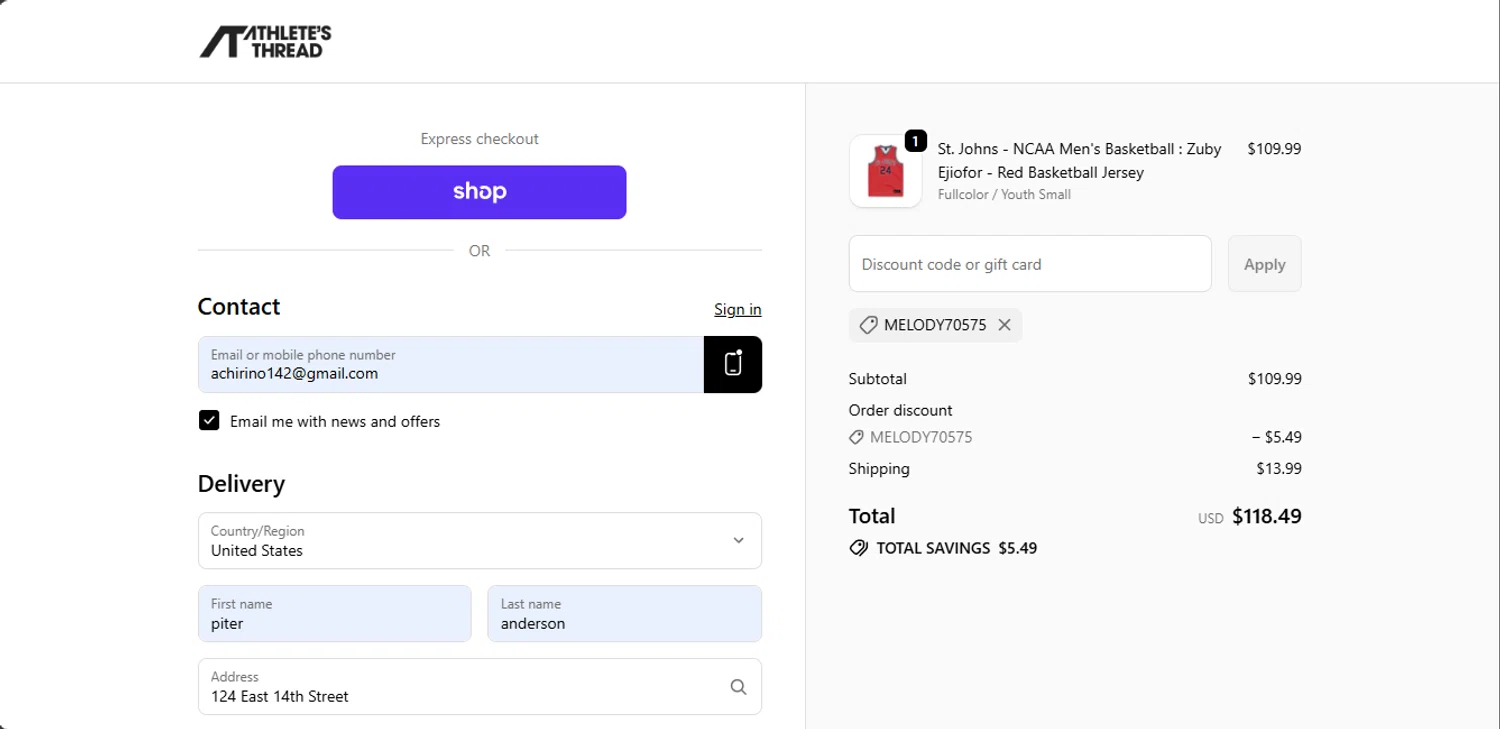
Task: Click the black mobile phone icon button
Action: pyautogui.click(x=733, y=364)
